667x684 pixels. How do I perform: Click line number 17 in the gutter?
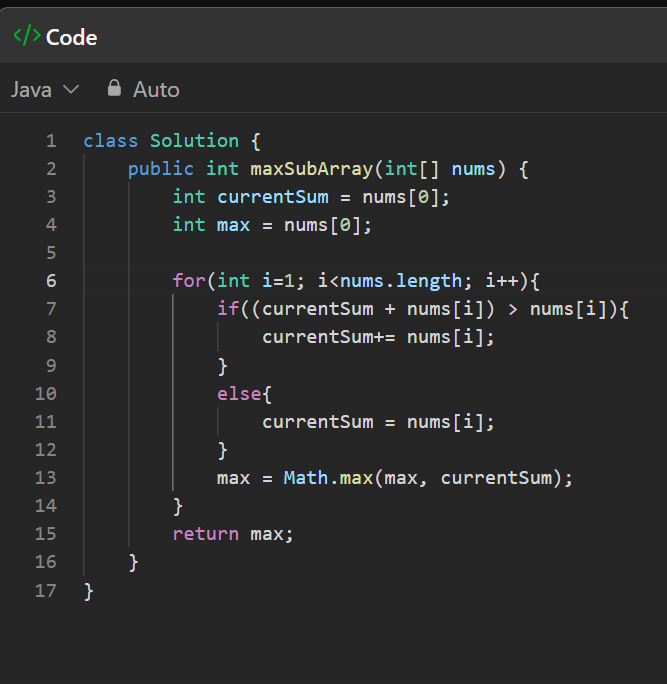pos(46,591)
